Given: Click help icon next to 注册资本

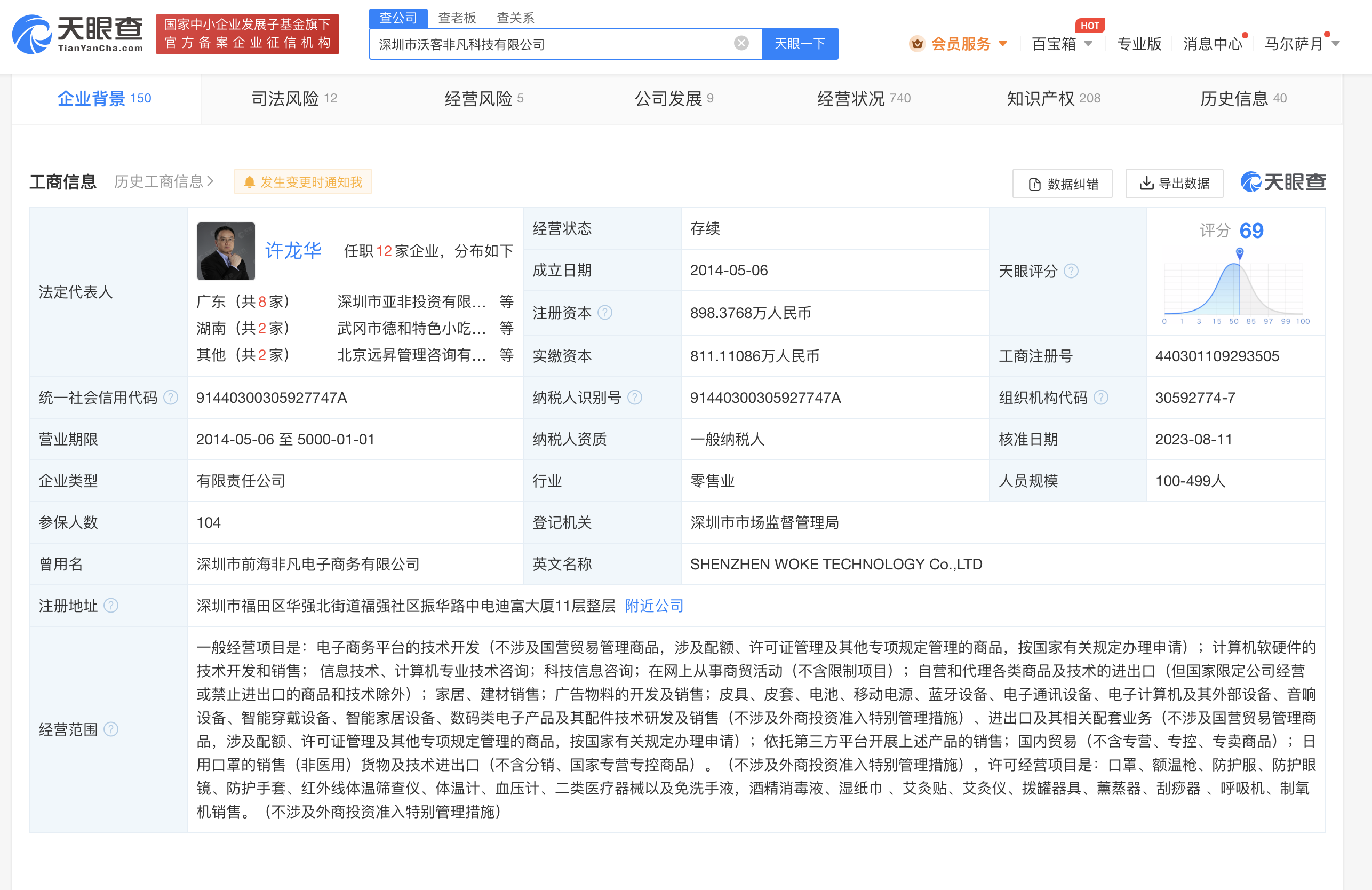Looking at the screenshot, I should click(605, 313).
